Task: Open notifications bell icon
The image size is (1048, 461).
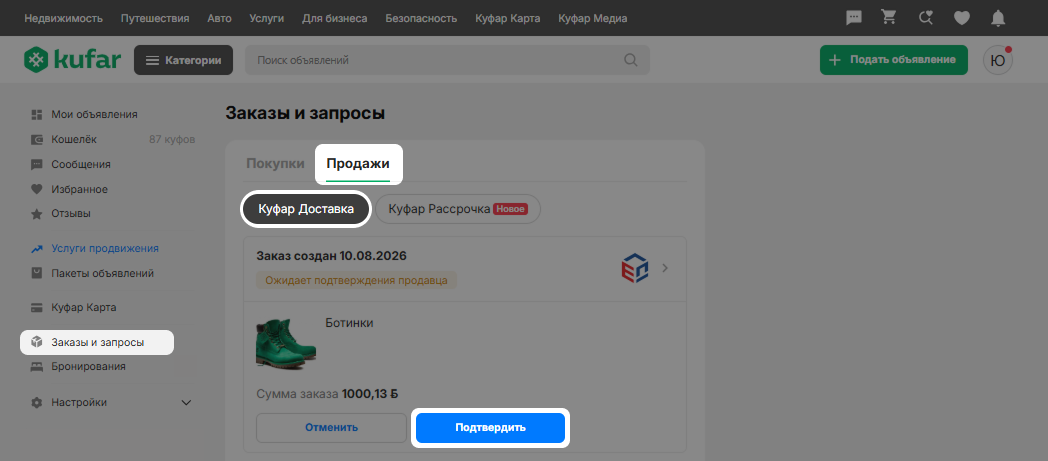Action: [x=998, y=18]
